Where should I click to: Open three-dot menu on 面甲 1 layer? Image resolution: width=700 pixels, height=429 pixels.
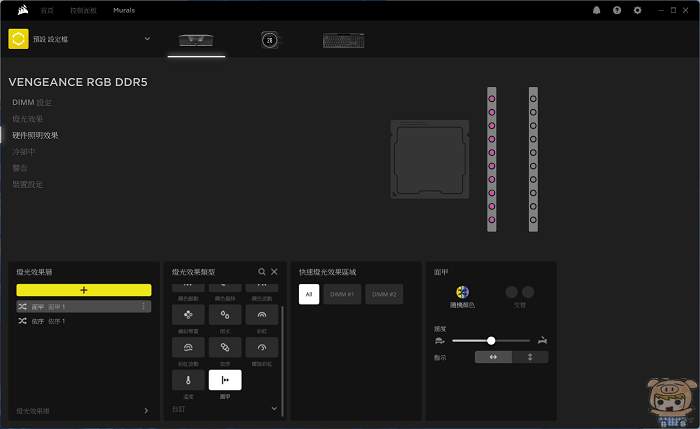tap(143, 307)
